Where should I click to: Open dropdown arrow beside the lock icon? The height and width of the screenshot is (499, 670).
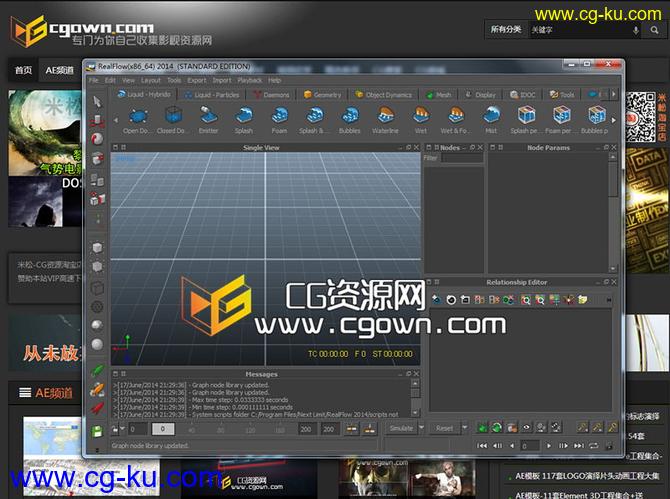pos(122,429)
